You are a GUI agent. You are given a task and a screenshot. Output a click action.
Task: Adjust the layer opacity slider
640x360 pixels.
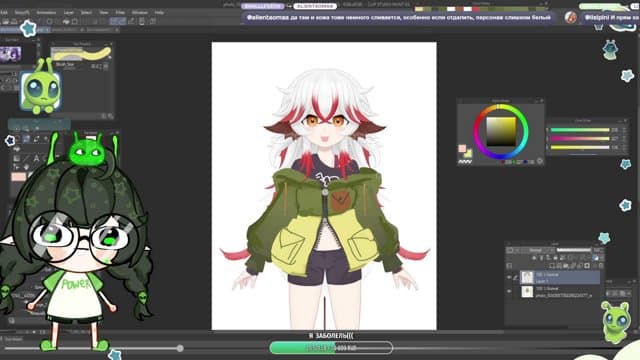574,250
